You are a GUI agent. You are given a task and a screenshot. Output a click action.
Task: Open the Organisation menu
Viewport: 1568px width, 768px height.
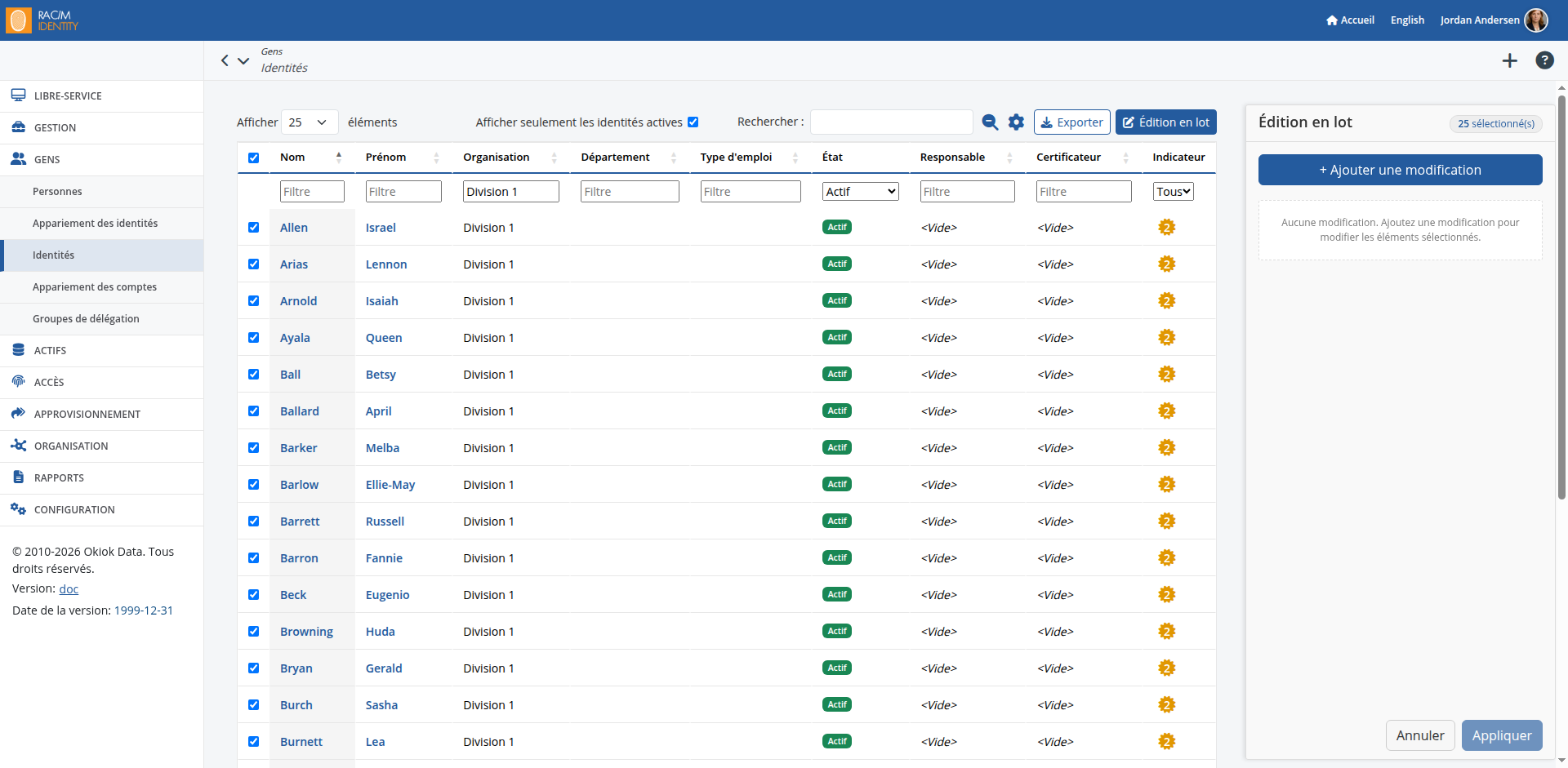coord(102,446)
